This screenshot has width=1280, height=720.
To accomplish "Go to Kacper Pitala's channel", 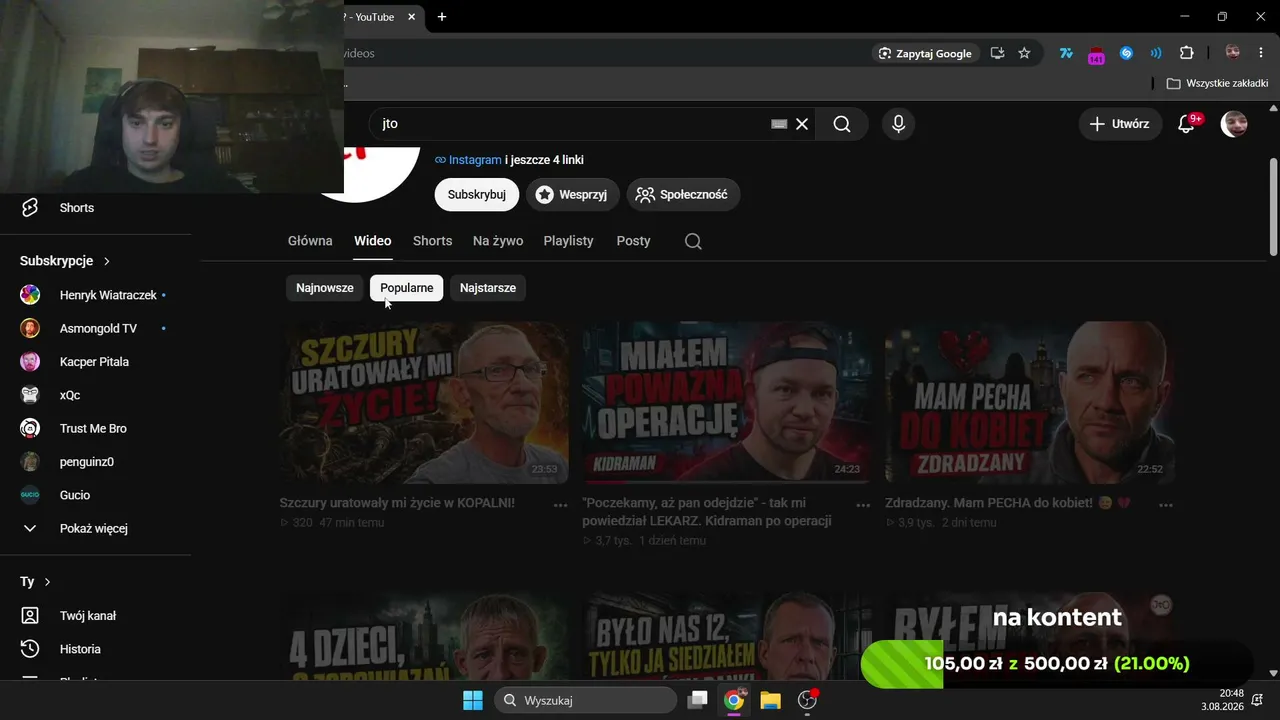I will point(95,362).
